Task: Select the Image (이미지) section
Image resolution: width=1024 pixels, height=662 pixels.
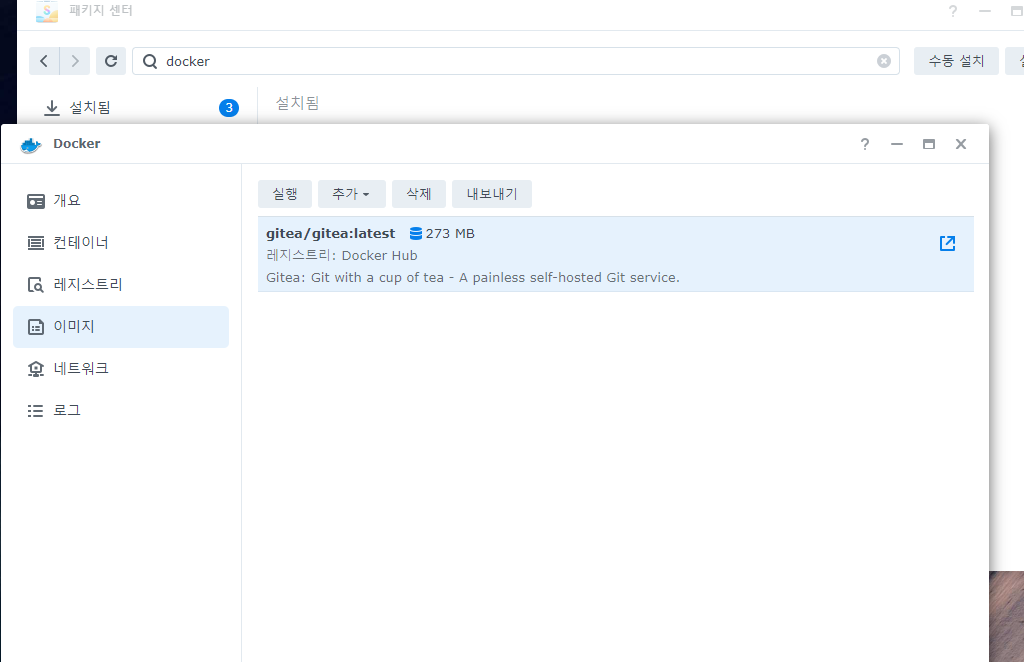Action: pos(121,326)
